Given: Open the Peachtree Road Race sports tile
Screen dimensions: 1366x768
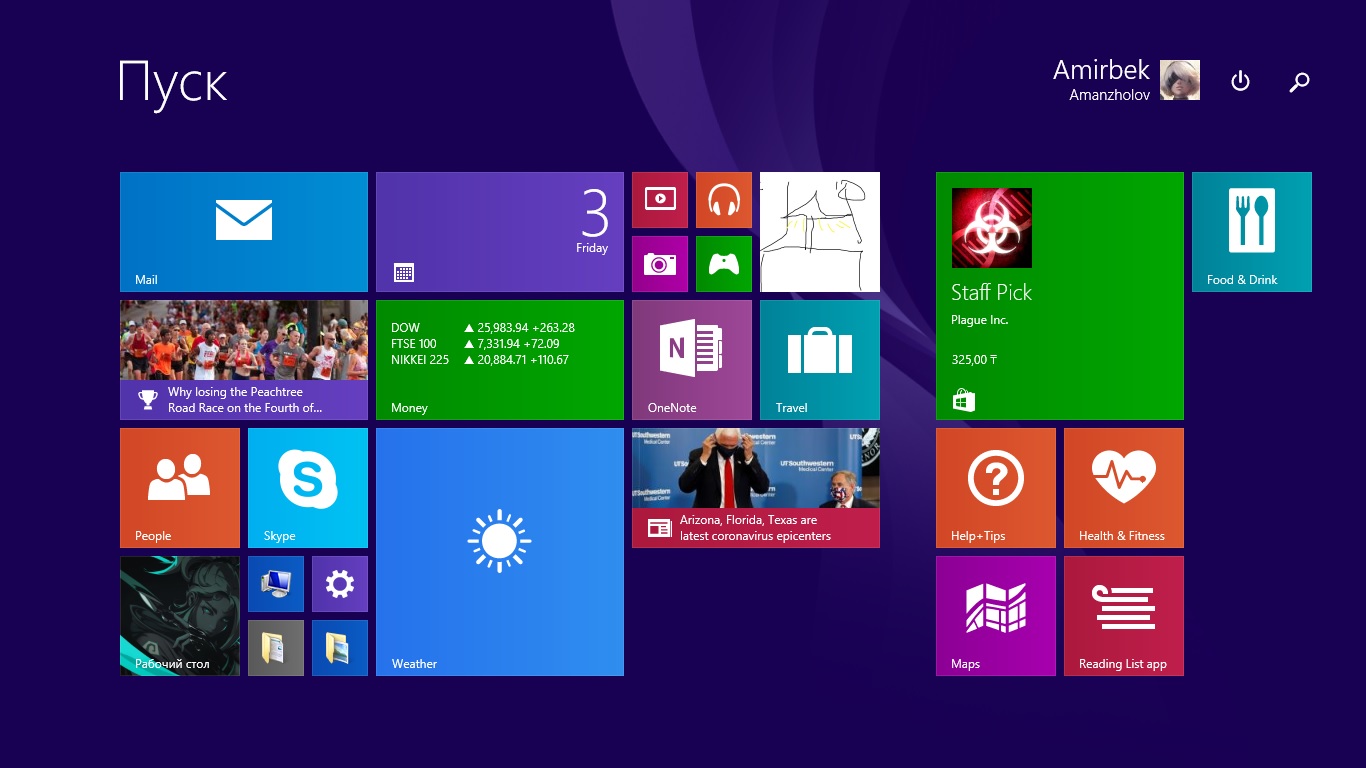Looking at the screenshot, I should click(244, 360).
